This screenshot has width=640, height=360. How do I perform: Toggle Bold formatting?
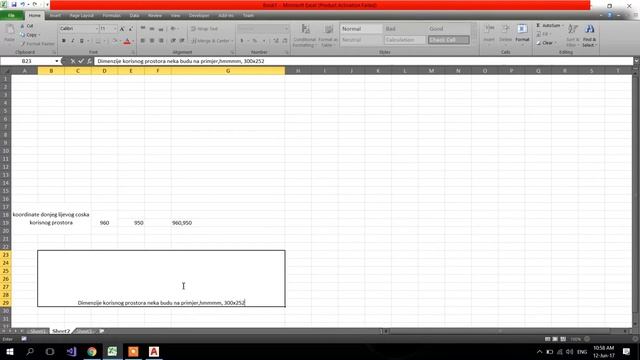tap(64, 41)
